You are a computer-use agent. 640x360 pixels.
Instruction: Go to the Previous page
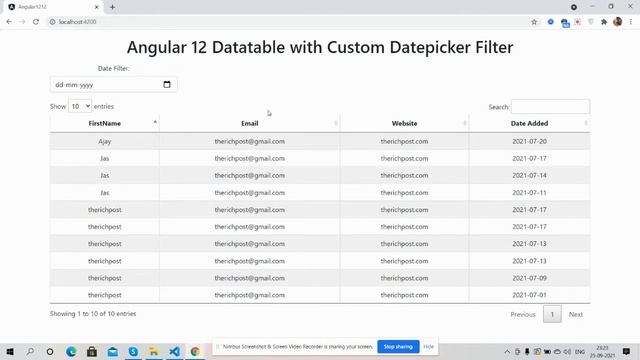tap(523, 314)
